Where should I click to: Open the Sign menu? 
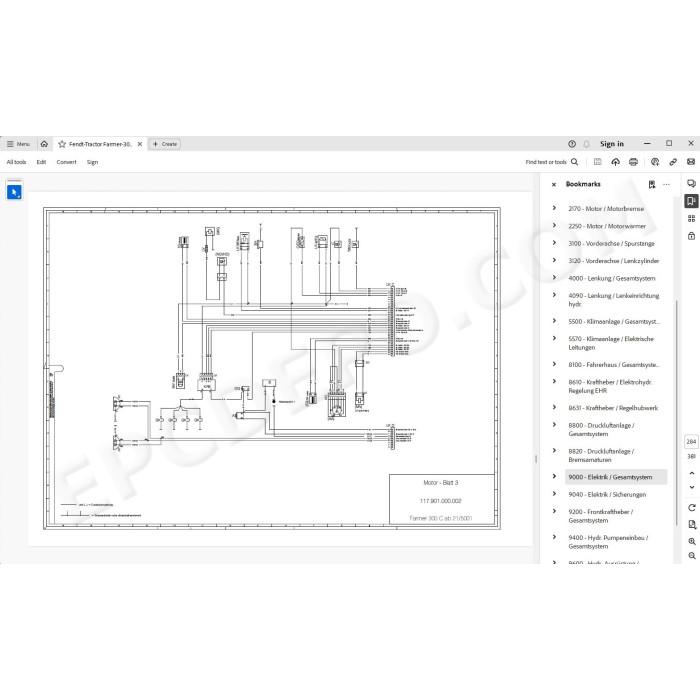[x=92, y=162]
